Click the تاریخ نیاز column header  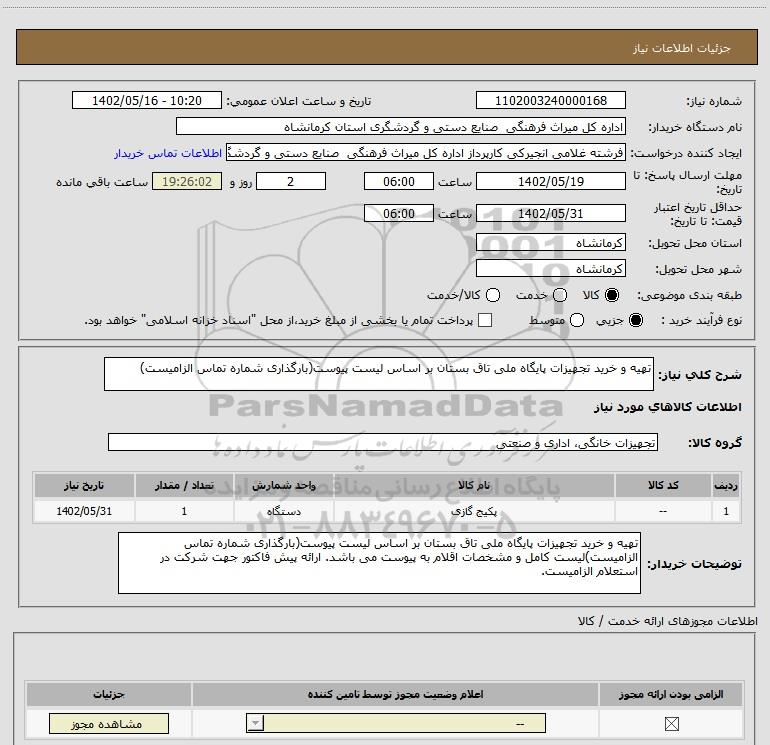(84, 485)
